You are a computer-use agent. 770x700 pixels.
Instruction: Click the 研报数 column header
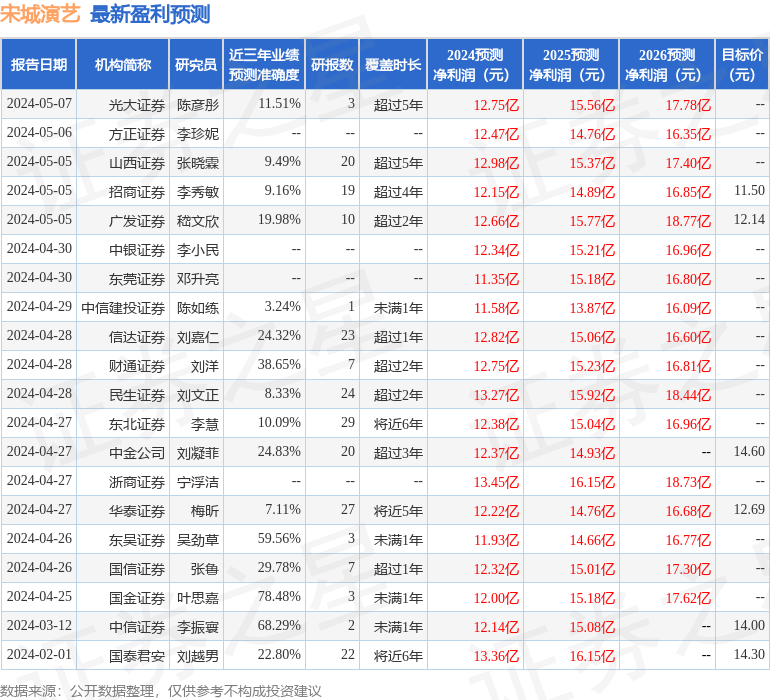(x=332, y=64)
